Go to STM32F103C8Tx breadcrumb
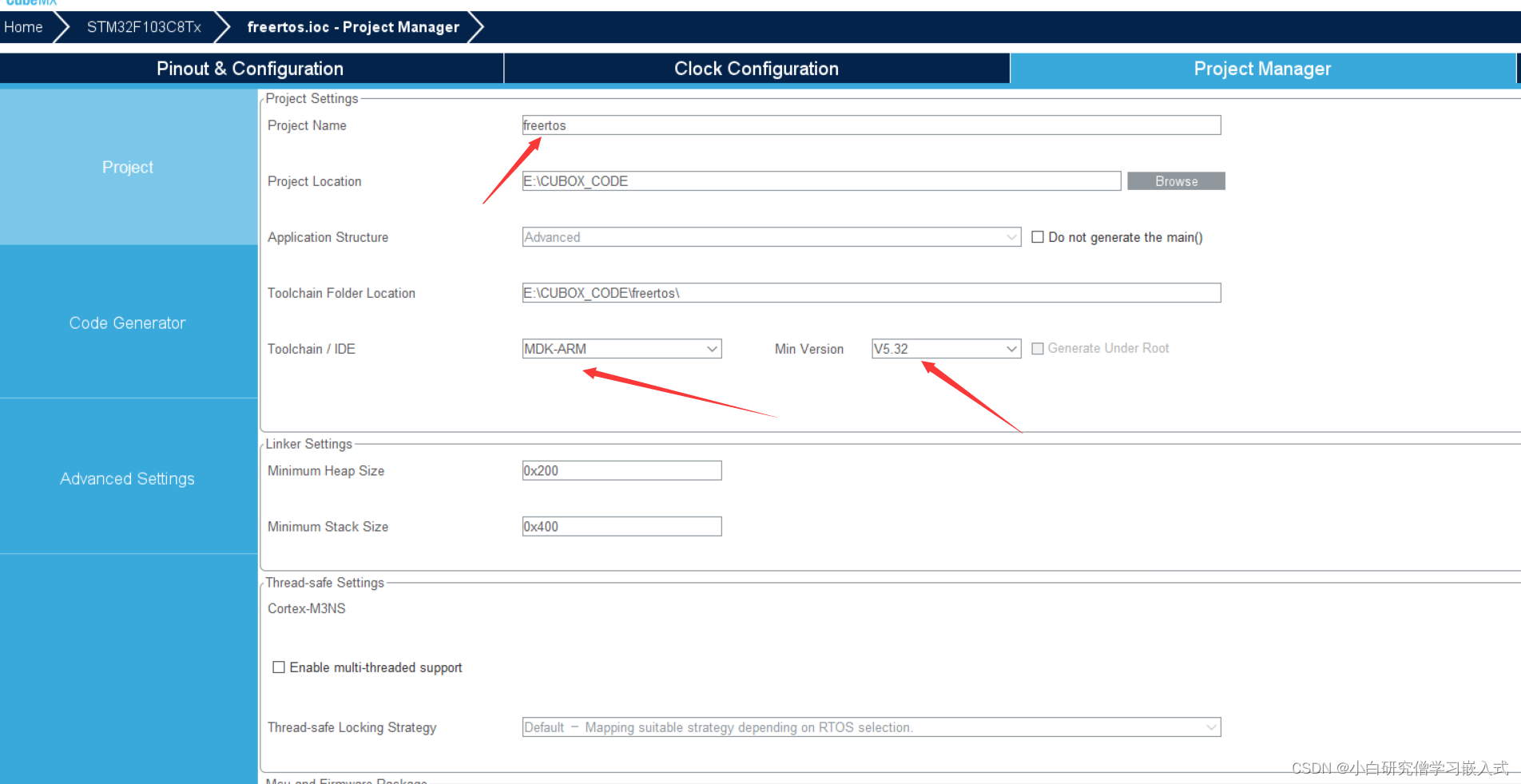 click(144, 27)
